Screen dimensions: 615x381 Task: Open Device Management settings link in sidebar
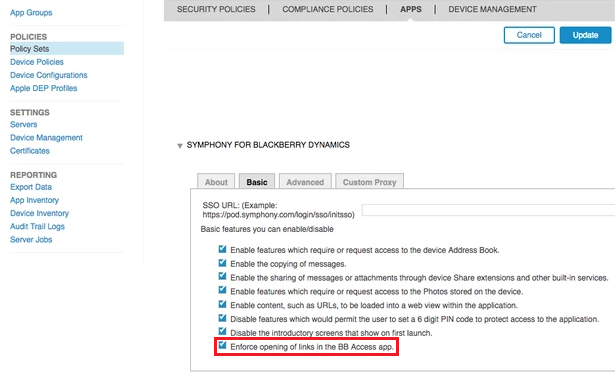[46, 138]
